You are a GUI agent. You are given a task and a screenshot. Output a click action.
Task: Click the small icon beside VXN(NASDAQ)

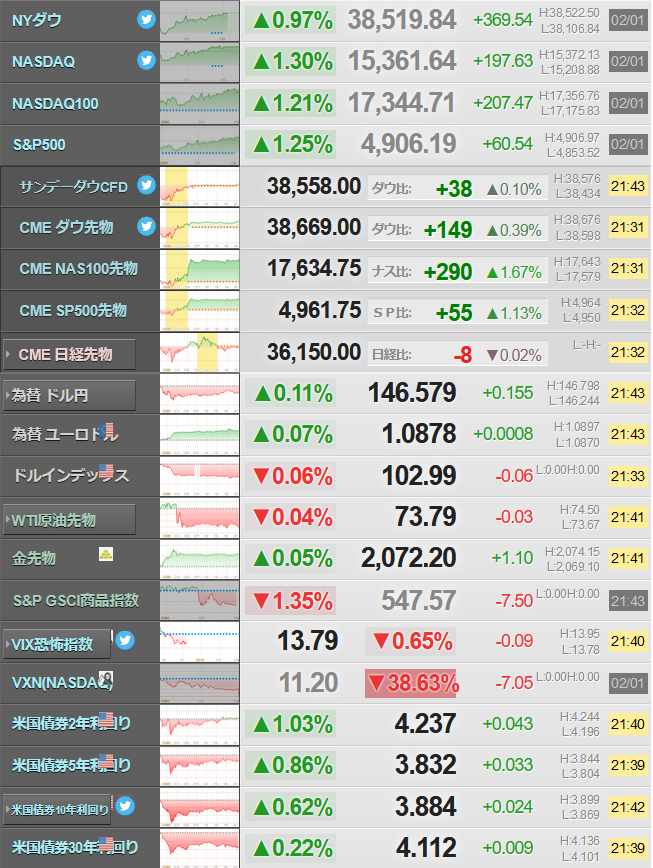106,678
